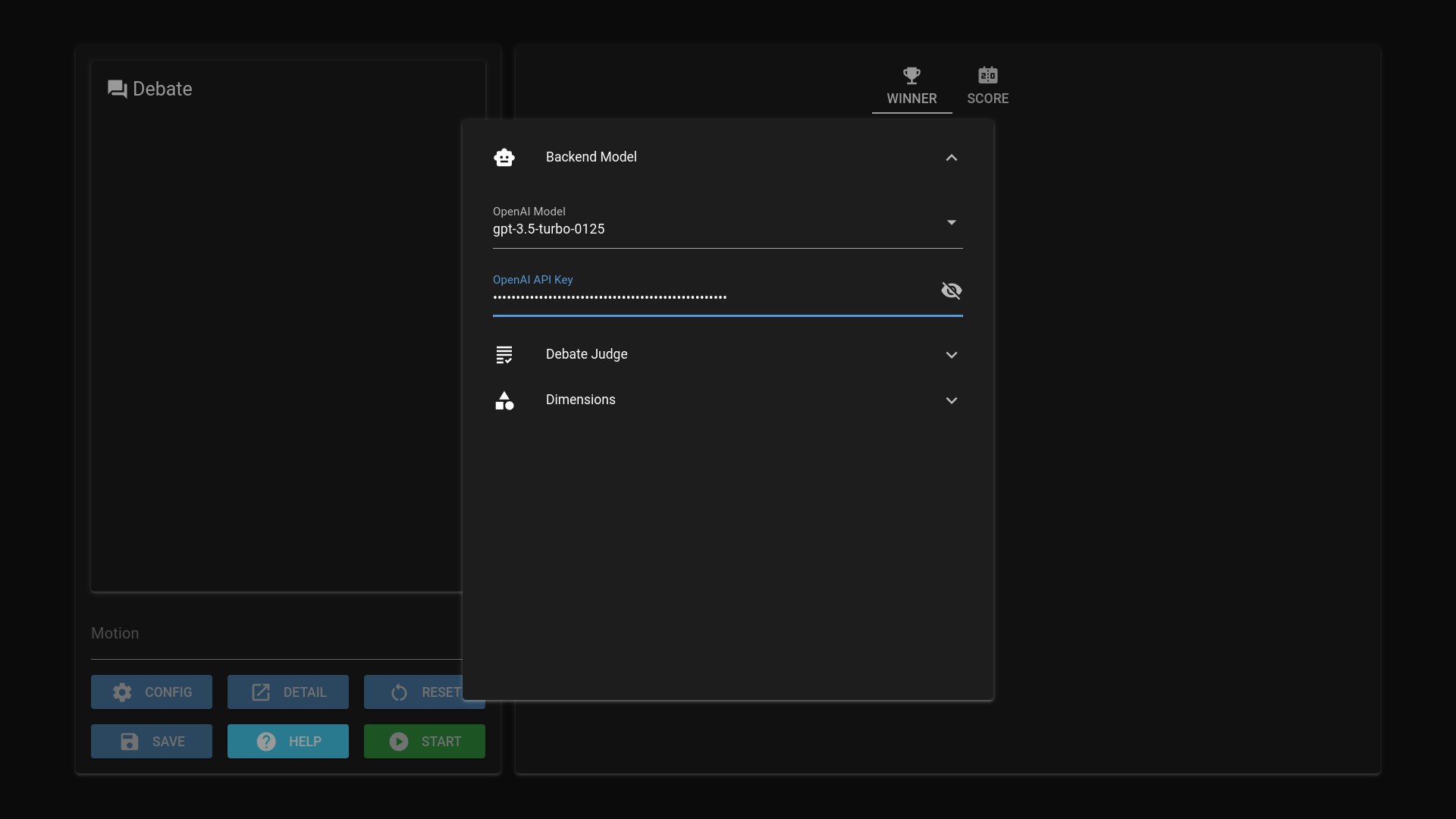Collapse the Backend Model section
Viewport: 1456px width, 819px height.
[951, 158]
